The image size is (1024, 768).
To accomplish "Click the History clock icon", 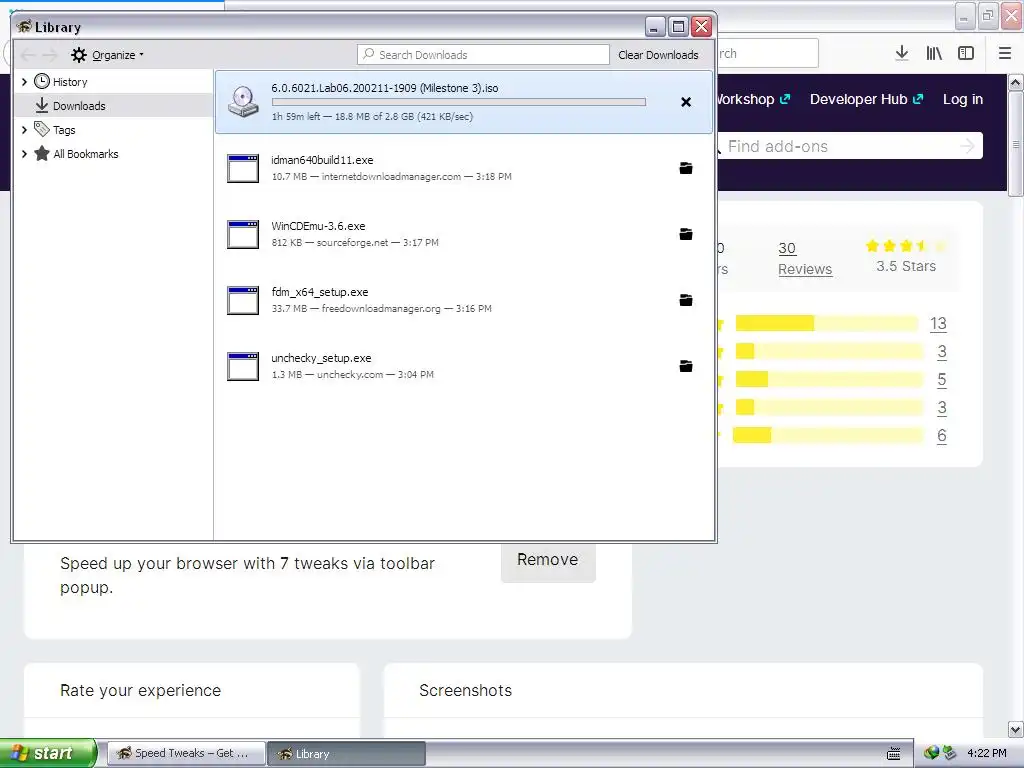I will [x=42, y=81].
